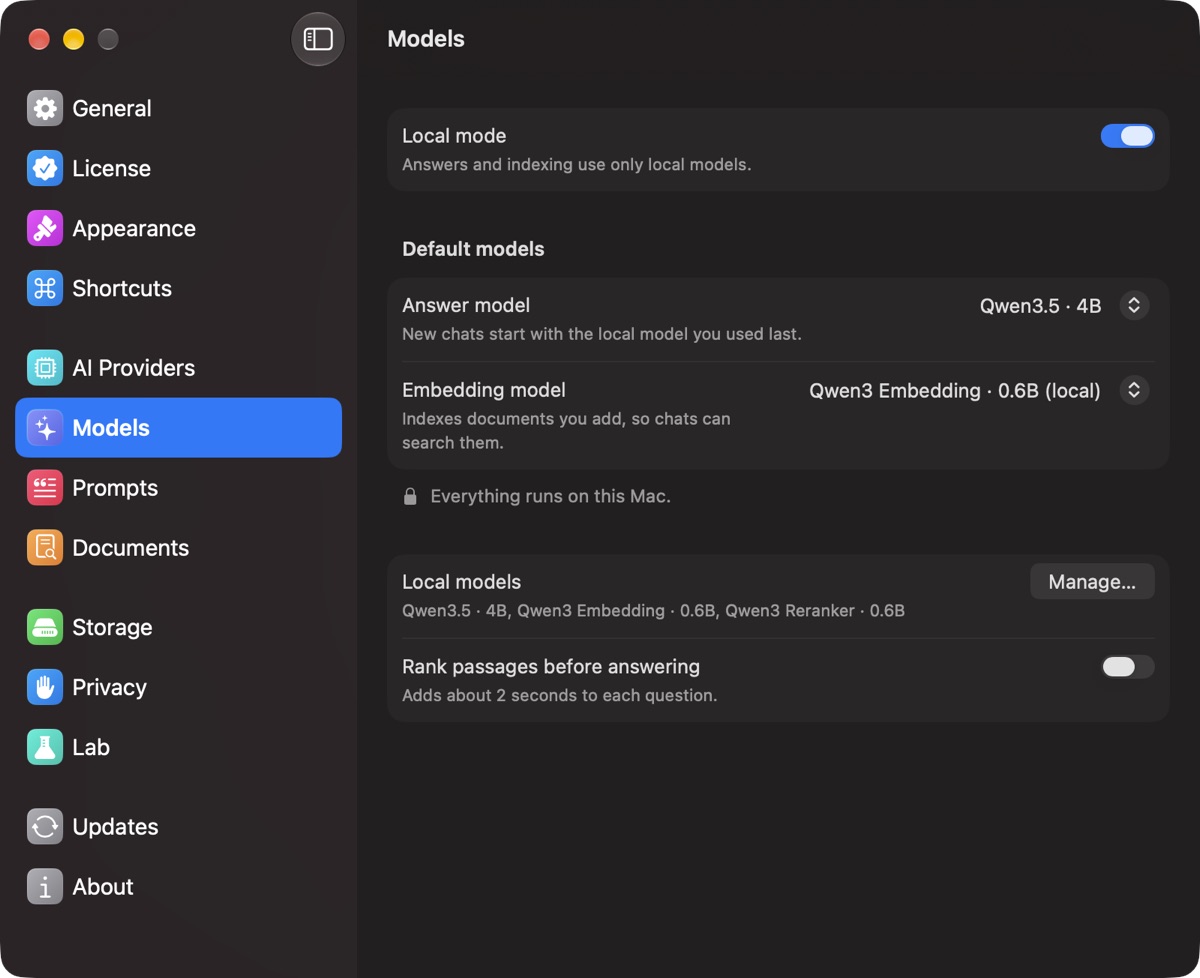This screenshot has width=1200, height=978.
Task: Select Updates in the sidebar
Action: 178,827
